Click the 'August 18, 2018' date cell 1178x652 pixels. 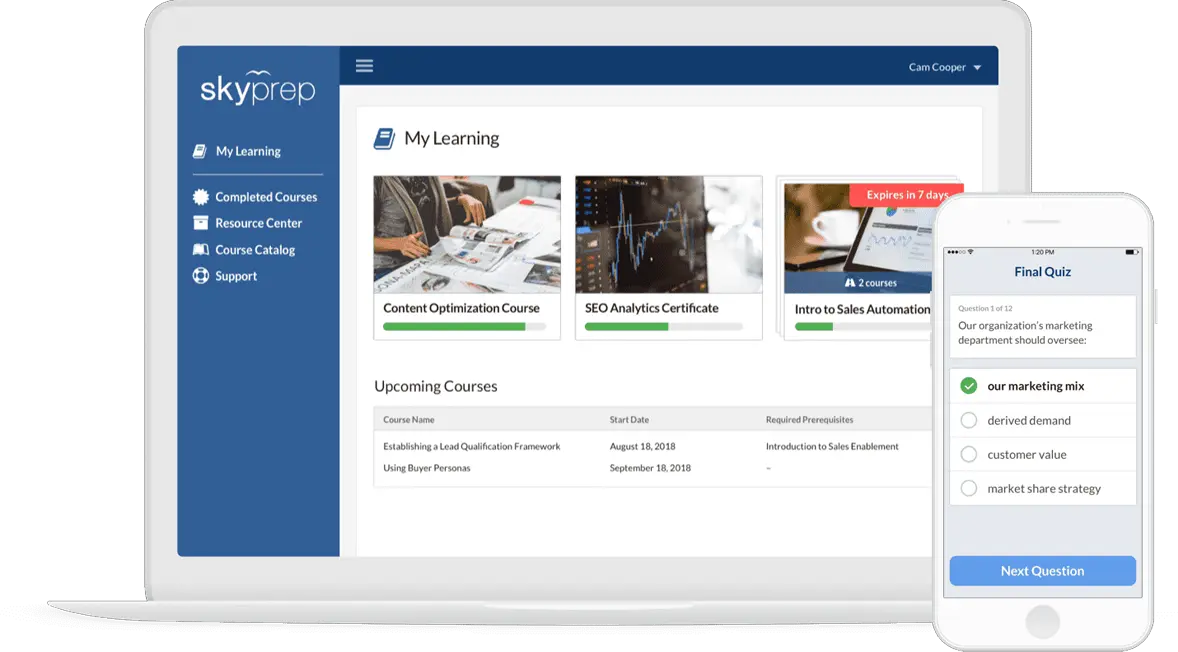coord(642,446)
